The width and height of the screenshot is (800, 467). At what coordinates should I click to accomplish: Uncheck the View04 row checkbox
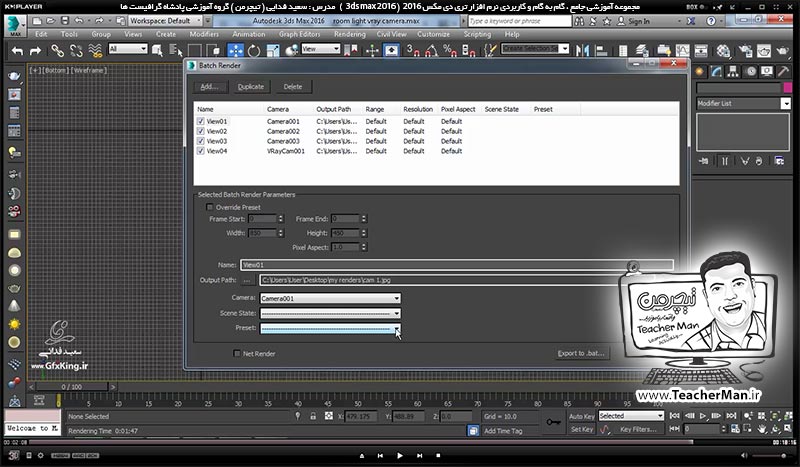point(201,151)
